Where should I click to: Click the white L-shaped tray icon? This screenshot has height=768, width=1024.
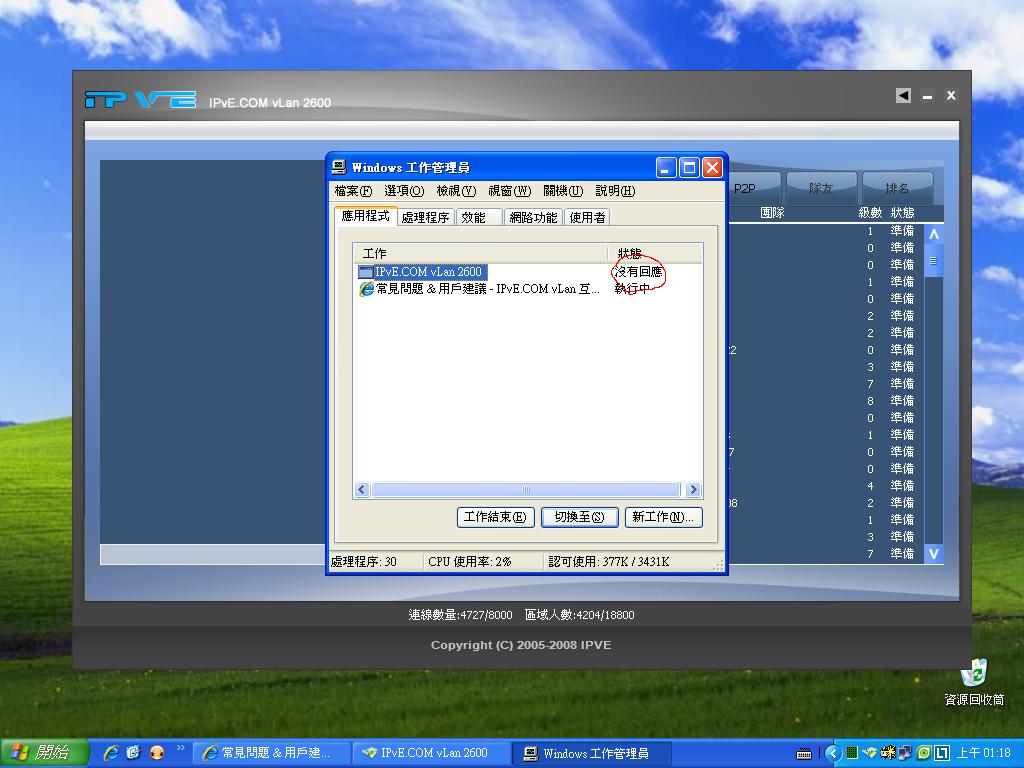[941, 753]
